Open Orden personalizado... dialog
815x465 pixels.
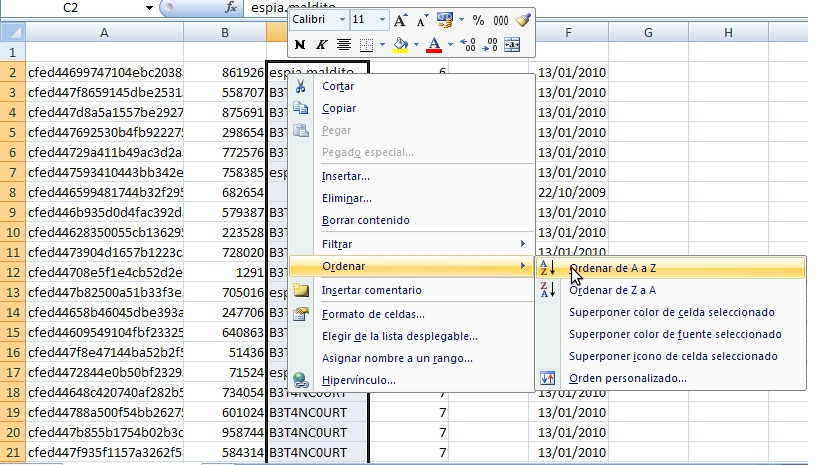tap(671, 378)
